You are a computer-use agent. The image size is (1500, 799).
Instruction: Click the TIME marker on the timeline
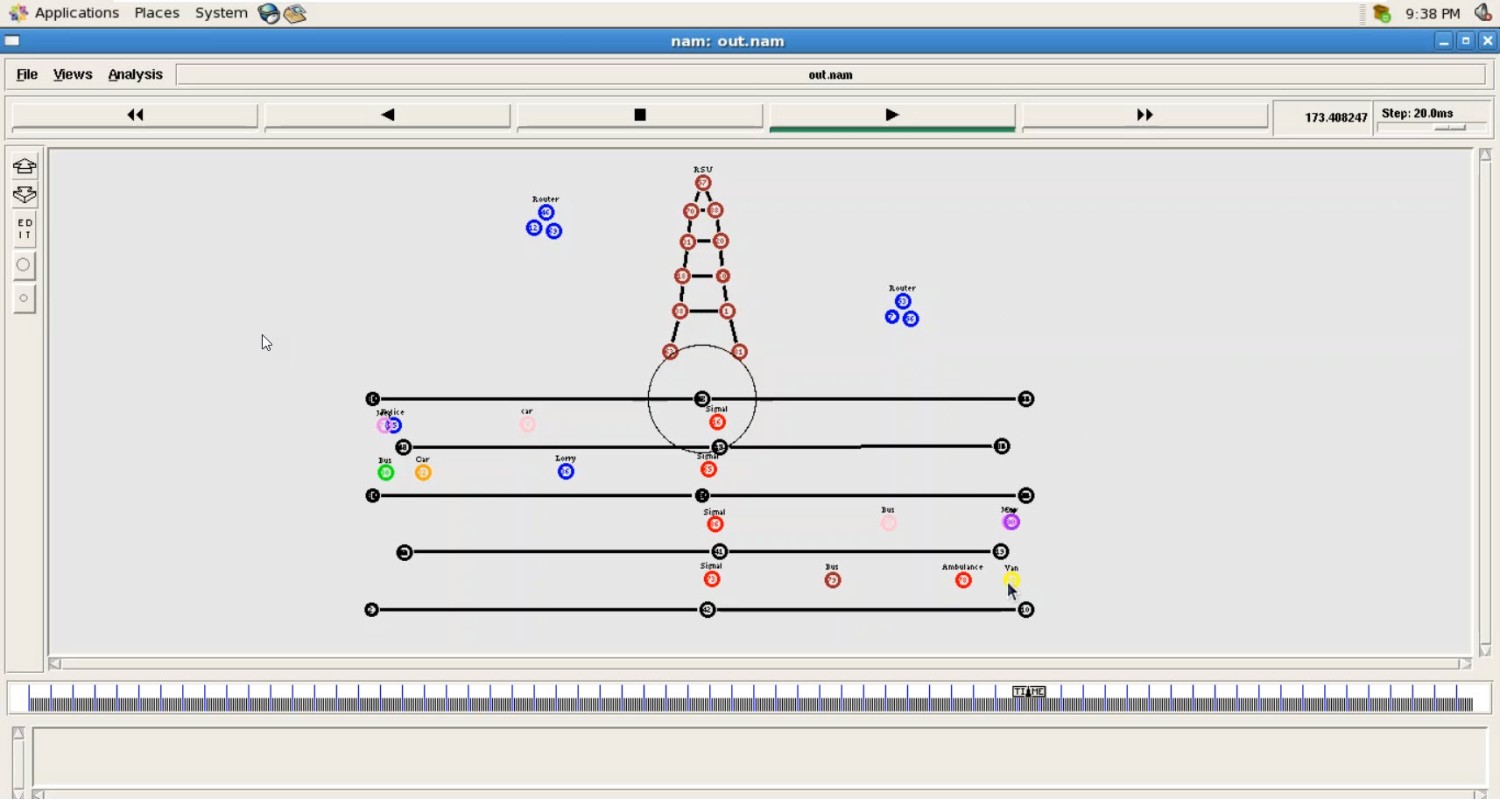1028,692
